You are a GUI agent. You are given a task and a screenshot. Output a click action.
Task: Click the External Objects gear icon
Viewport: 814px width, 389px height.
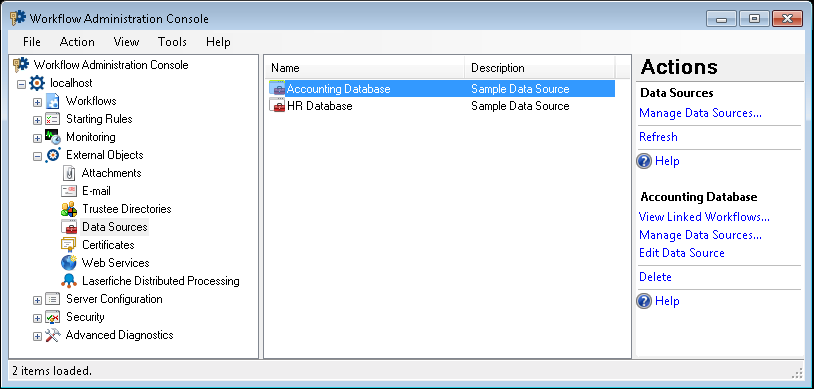coord(53,155)
